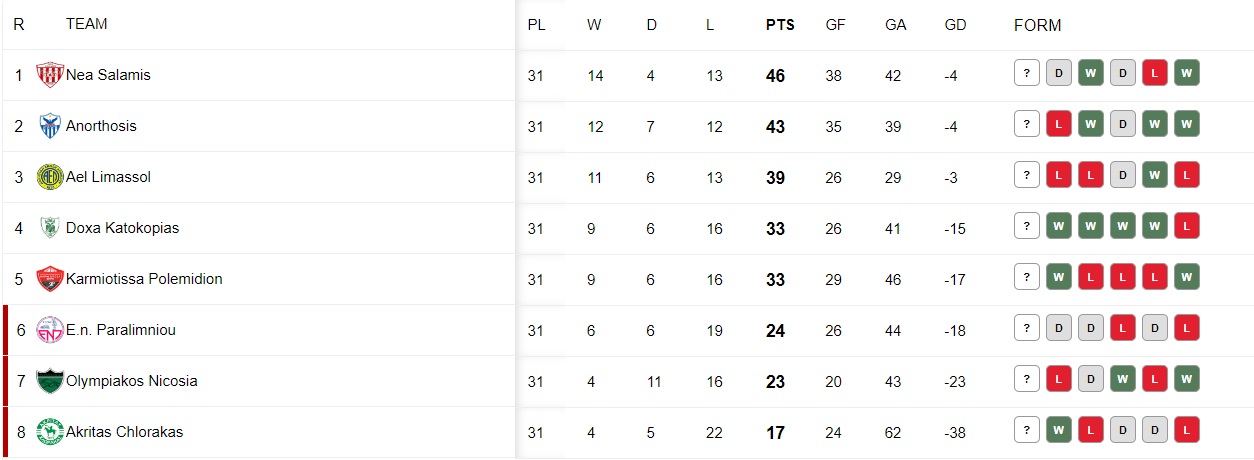This screenshot has height=460, width=1254.
Task: Sort table by PTS column header
Action: click(x=780, y=25)
